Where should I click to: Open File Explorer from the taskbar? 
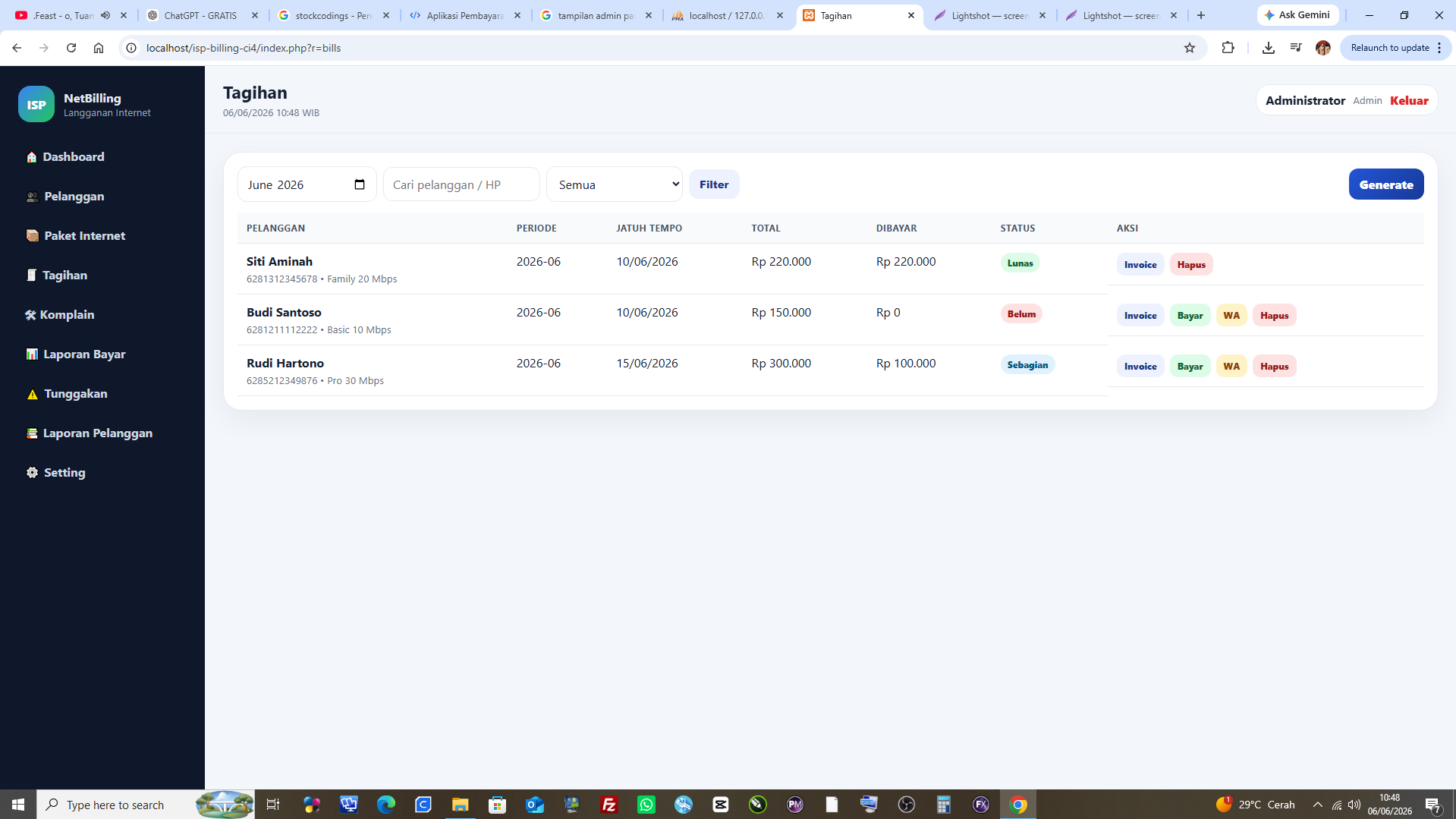[x=461, y=805]
